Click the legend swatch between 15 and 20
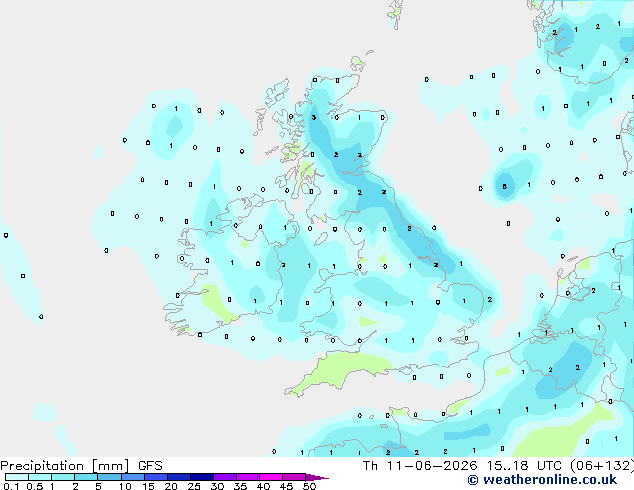Image resolution: width=634 pixels, height=490 pixels. pyautogui.click(x=156, y=477)
